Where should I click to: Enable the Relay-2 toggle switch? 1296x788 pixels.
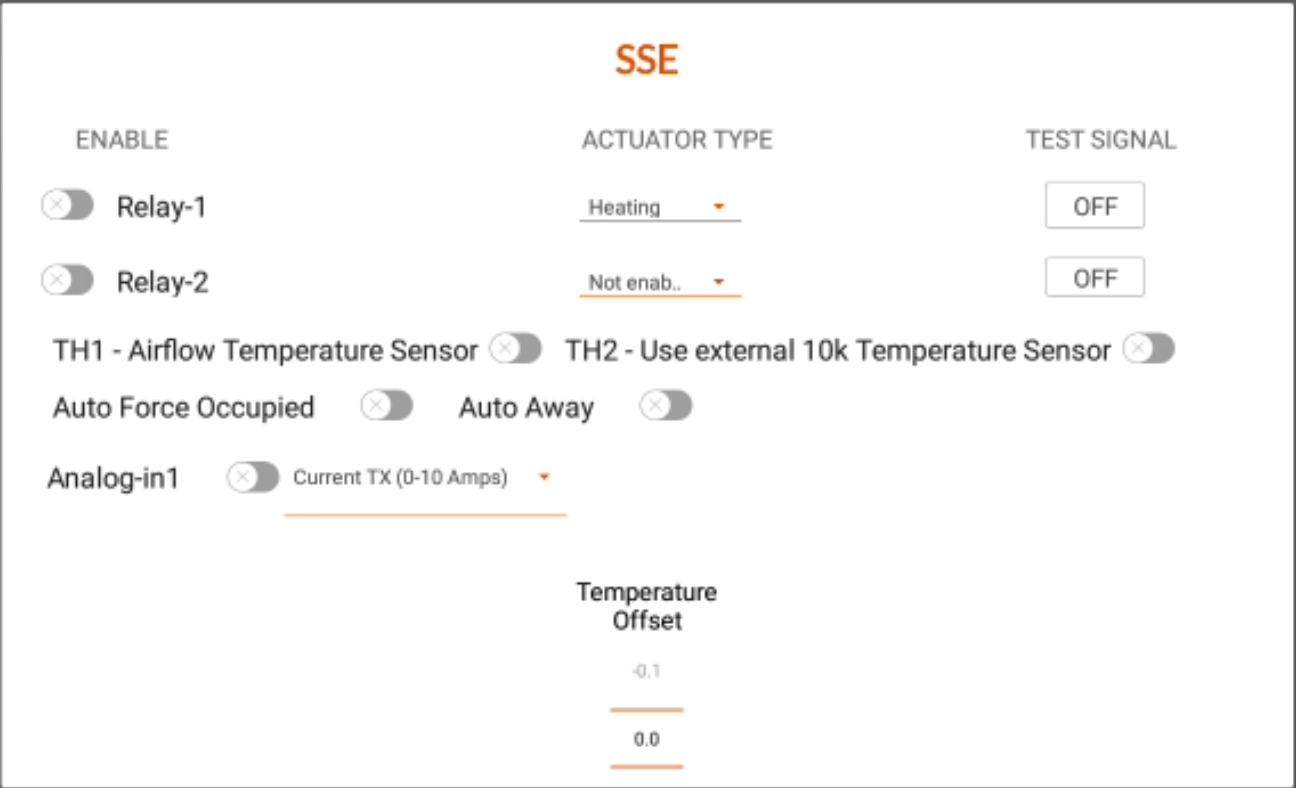point(67,281)
